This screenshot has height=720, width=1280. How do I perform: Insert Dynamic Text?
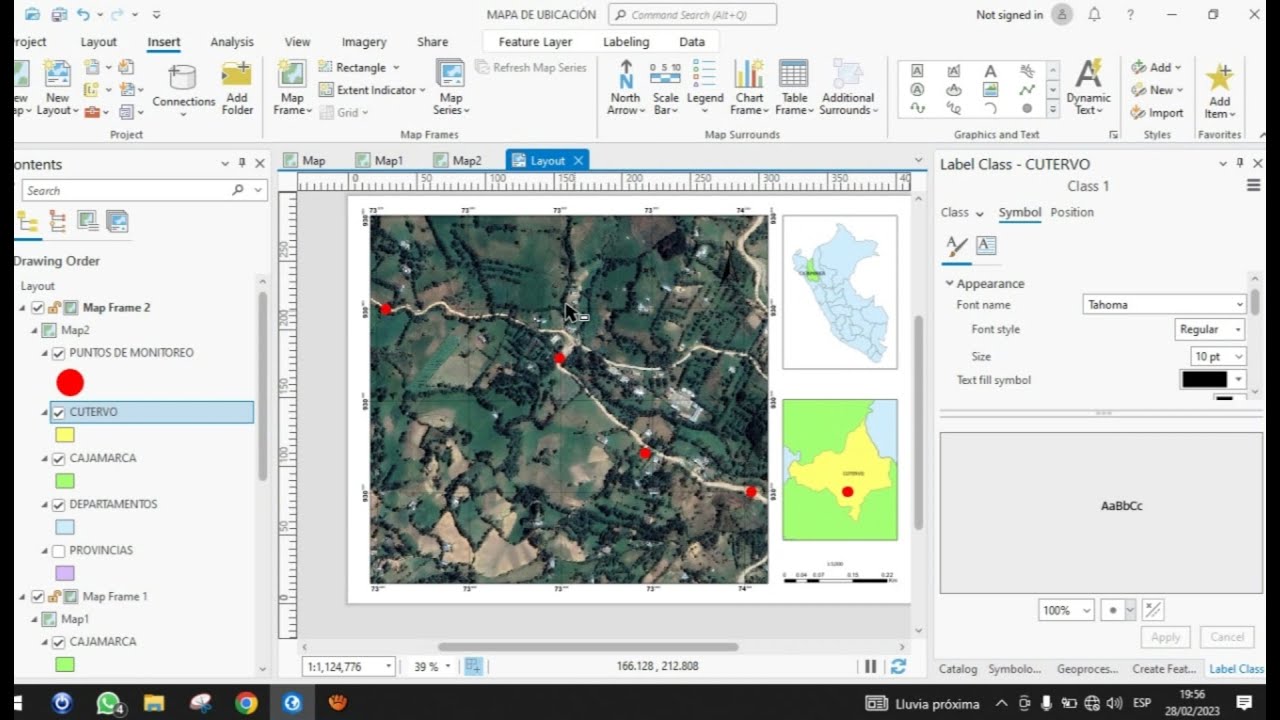(x=1088, y=88)
